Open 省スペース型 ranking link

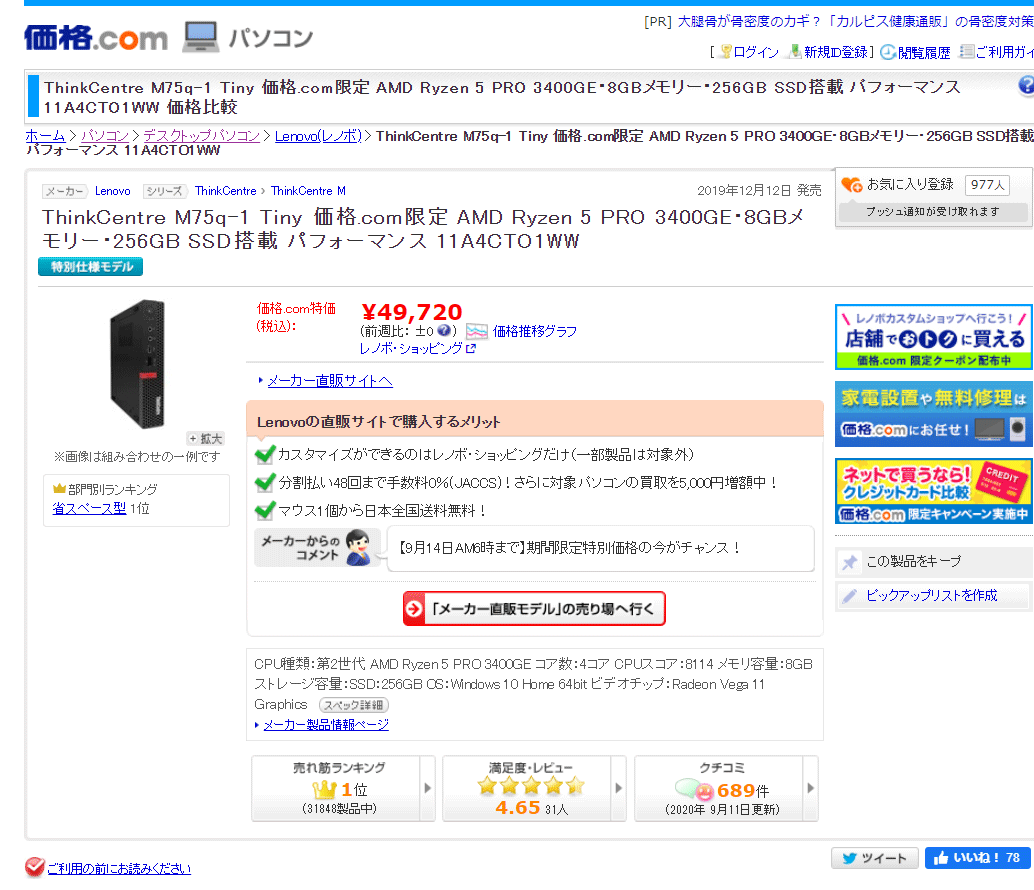pyautogui.click(x=89, y=508)
